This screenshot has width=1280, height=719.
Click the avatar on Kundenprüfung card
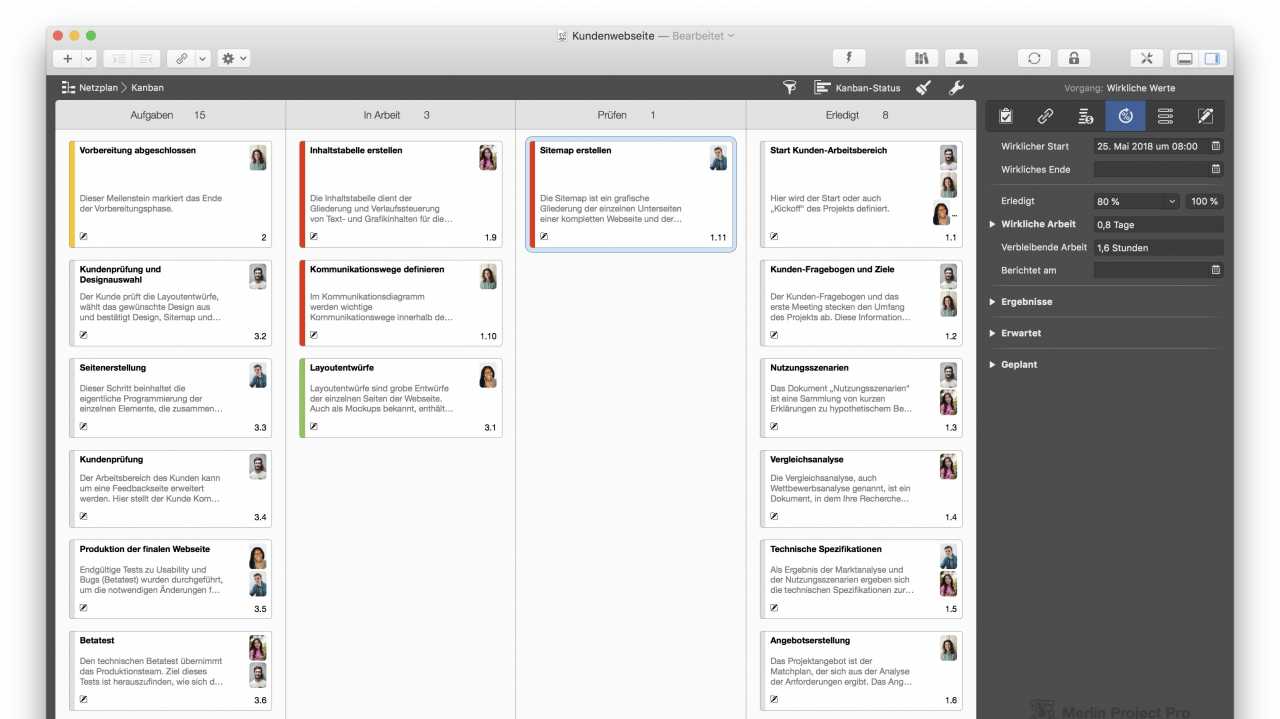click(x=258, y=467)
